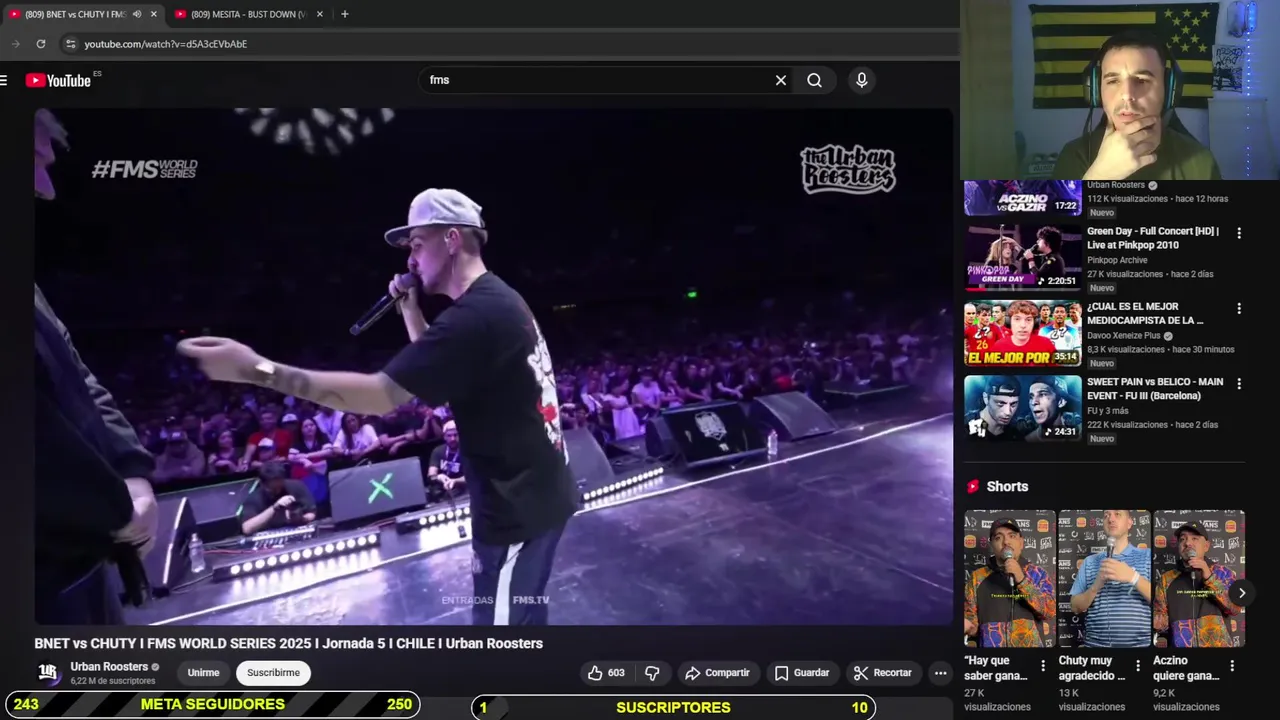This screenshot has width=1280, height=720.
Task: Subscribe with the Suscribirme button
Action: (273, 673)
